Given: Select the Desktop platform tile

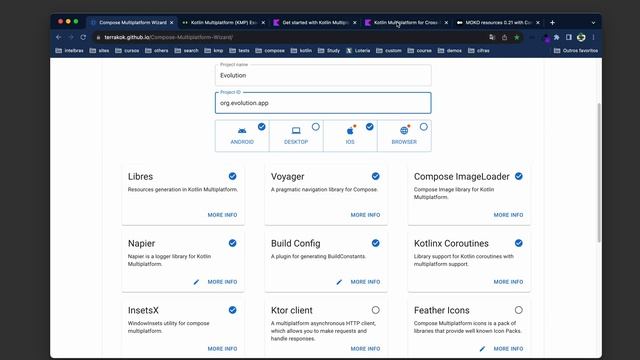Looking at the screenshot, I should [296, 136].
